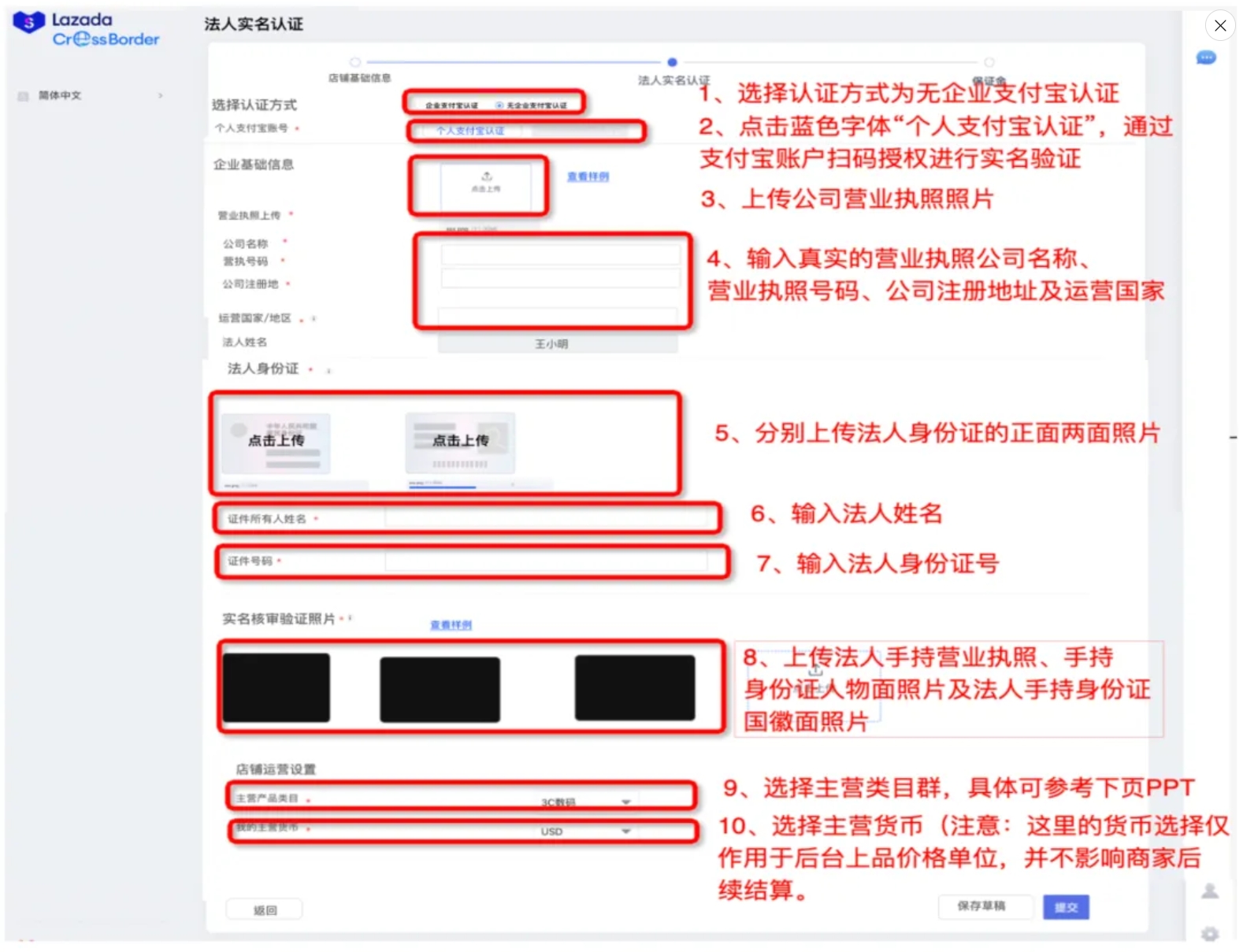The height and width of the screenshot is (952, 1243).
Task: Upload the ID card front photo
Action: pyautogui.click(x=276, y=443)
